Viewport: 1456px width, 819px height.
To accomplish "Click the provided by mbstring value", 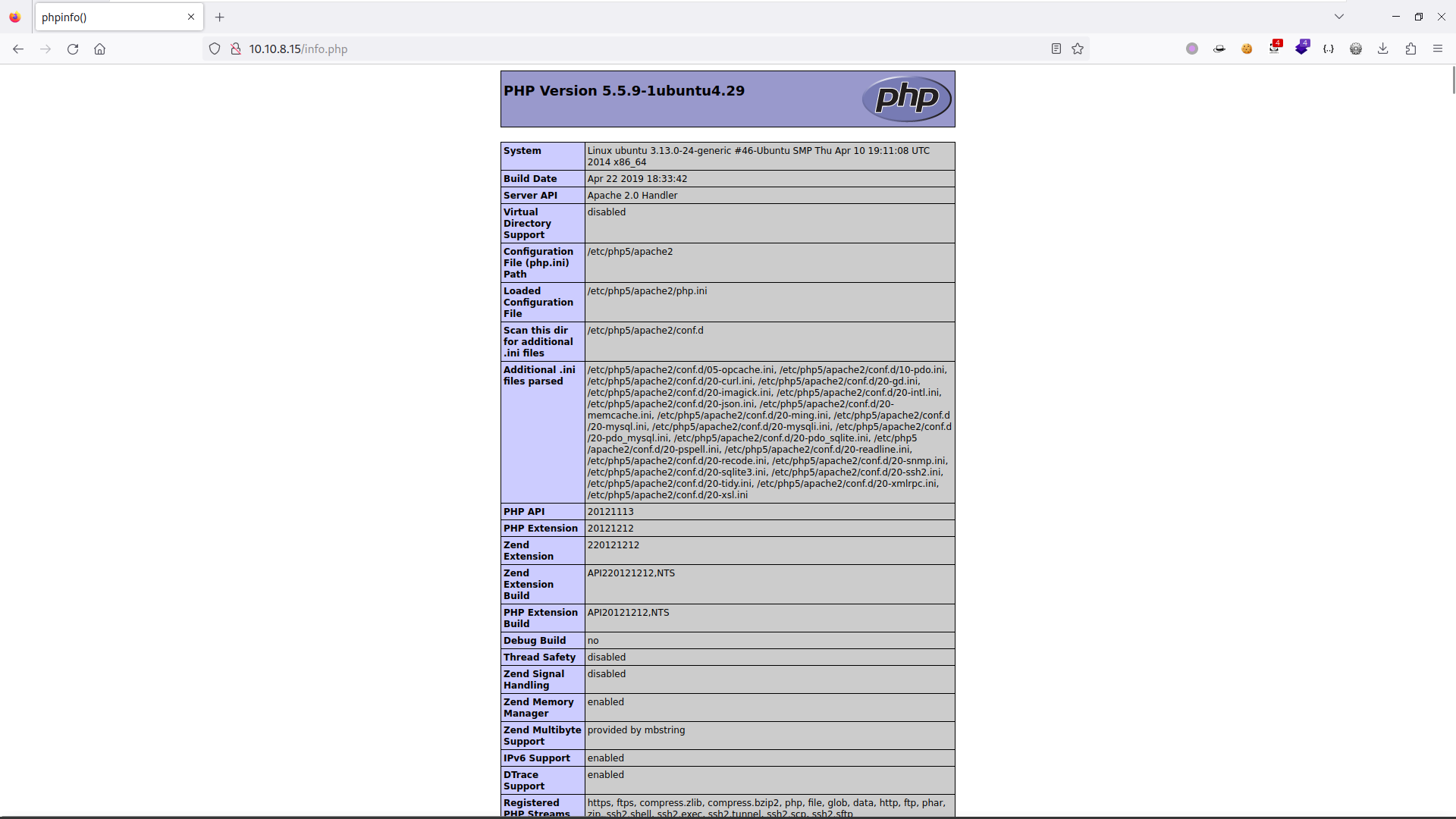I will pos(636,730).
